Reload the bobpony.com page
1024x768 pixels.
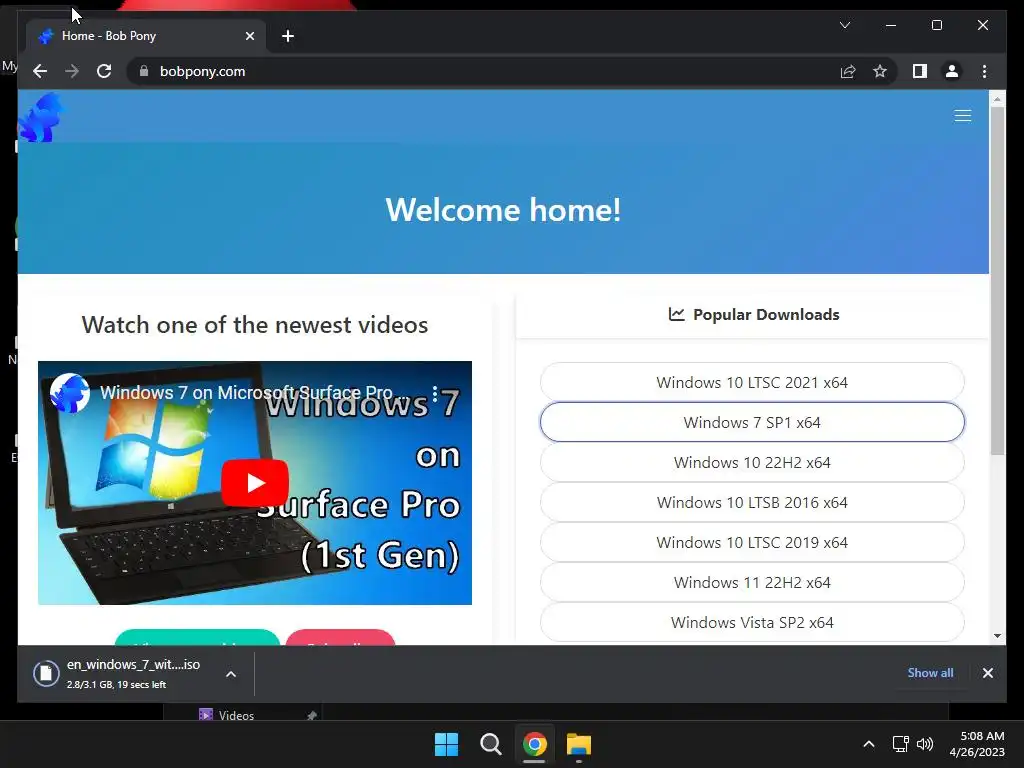click(104, 71)
